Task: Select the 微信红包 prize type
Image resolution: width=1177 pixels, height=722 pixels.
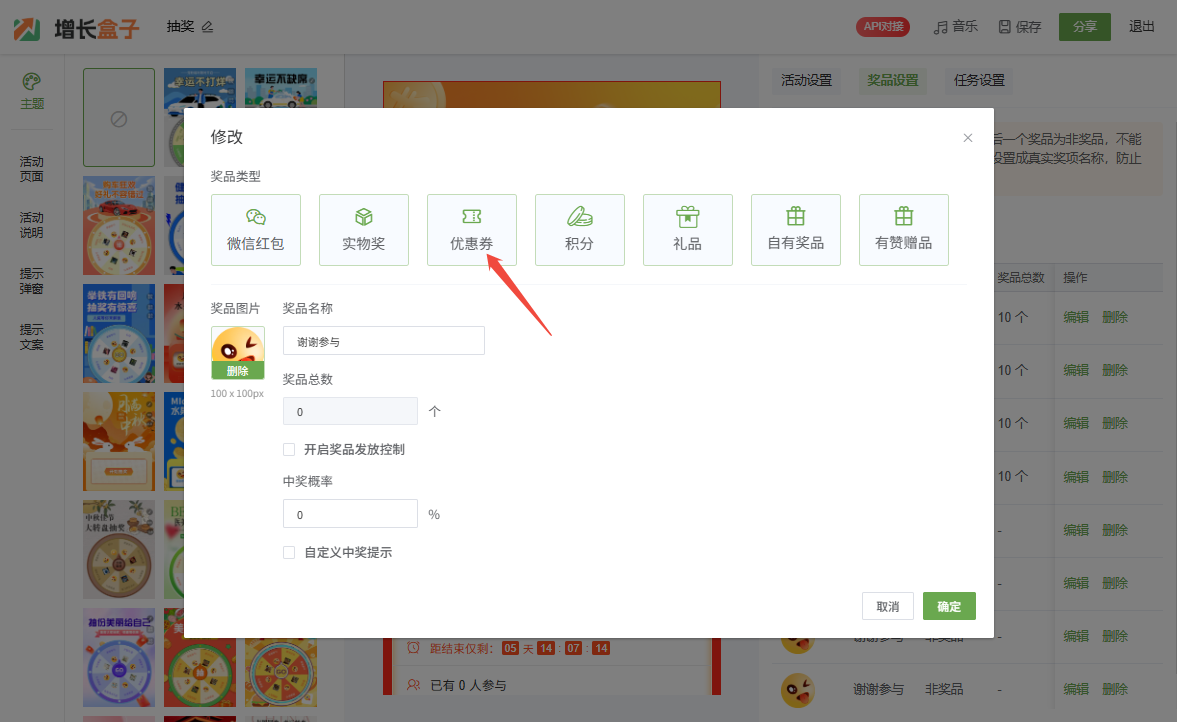Action: coord(256,230)
